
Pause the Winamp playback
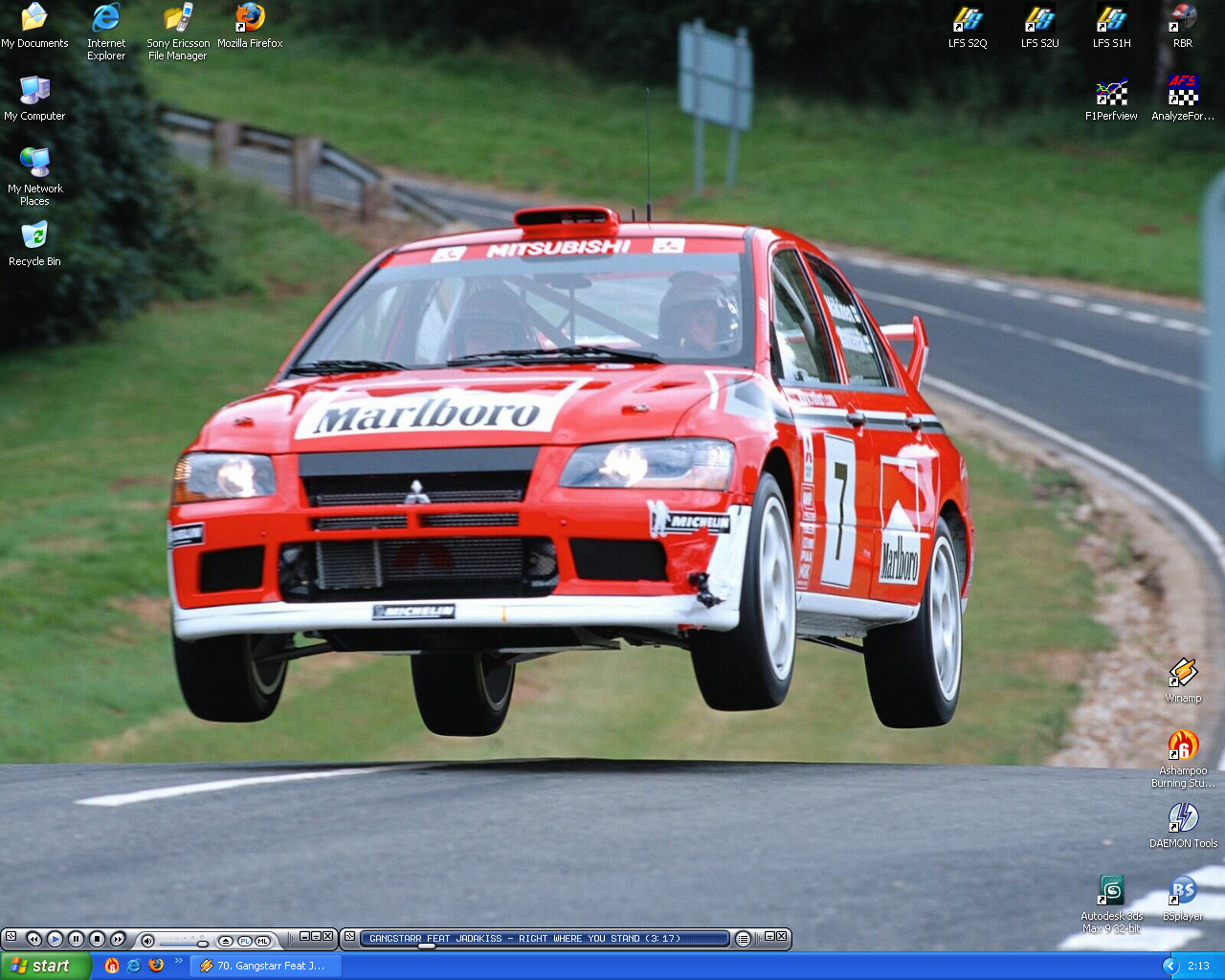(76, 940)
